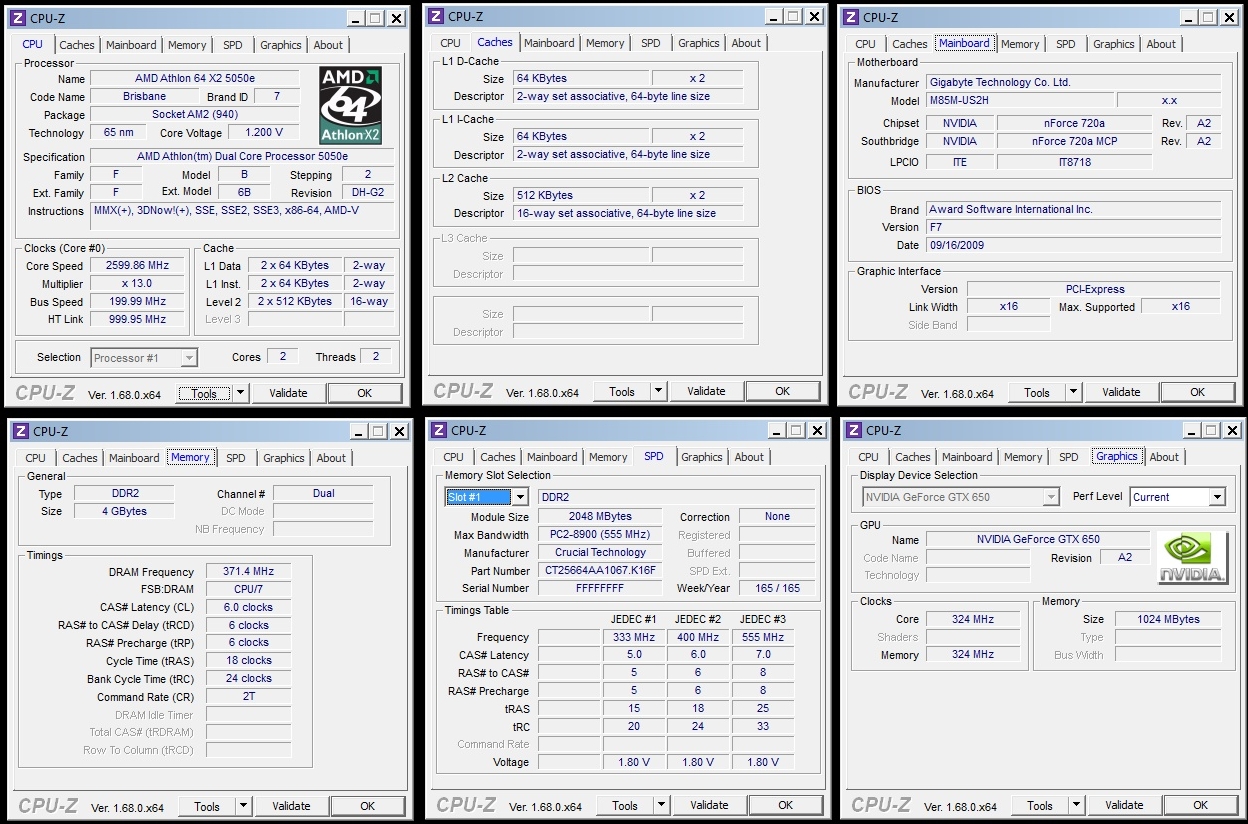Screen dimensions: 1248x824
Task: Open the NVIDIA GeForce GTX 650 display device dropdown
Action: tap(1051, 497)
